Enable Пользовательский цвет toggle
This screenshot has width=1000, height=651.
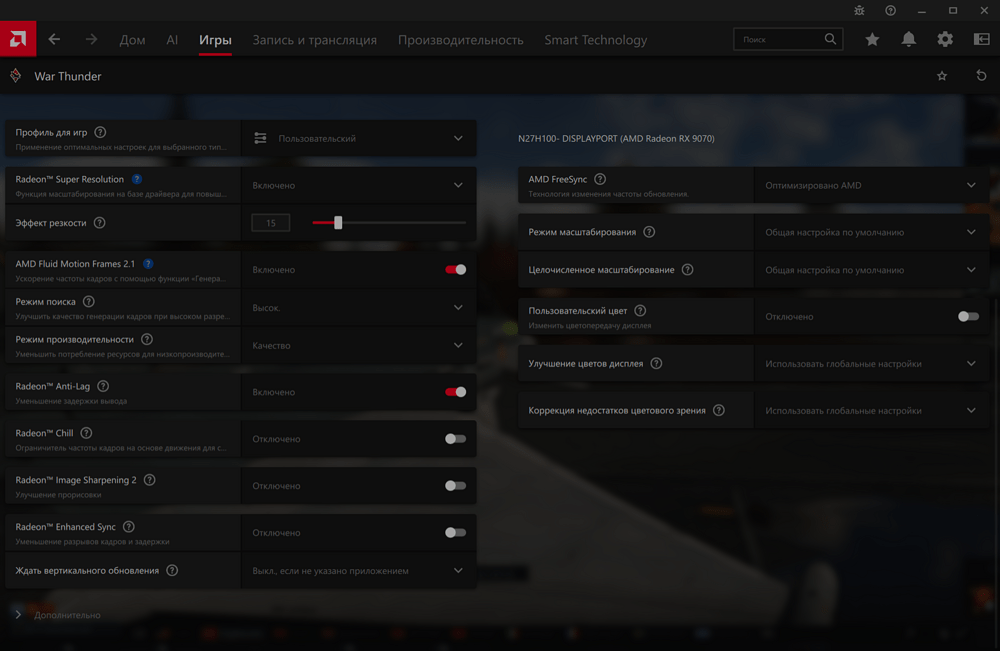click(x=968, y=316)
